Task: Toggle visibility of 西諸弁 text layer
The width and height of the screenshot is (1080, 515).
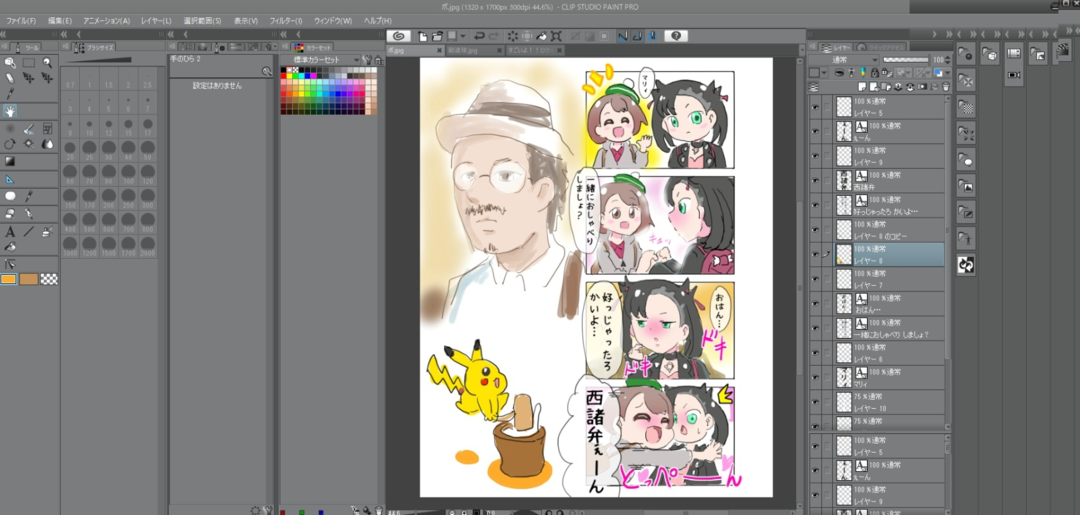Action: (816, 180)
